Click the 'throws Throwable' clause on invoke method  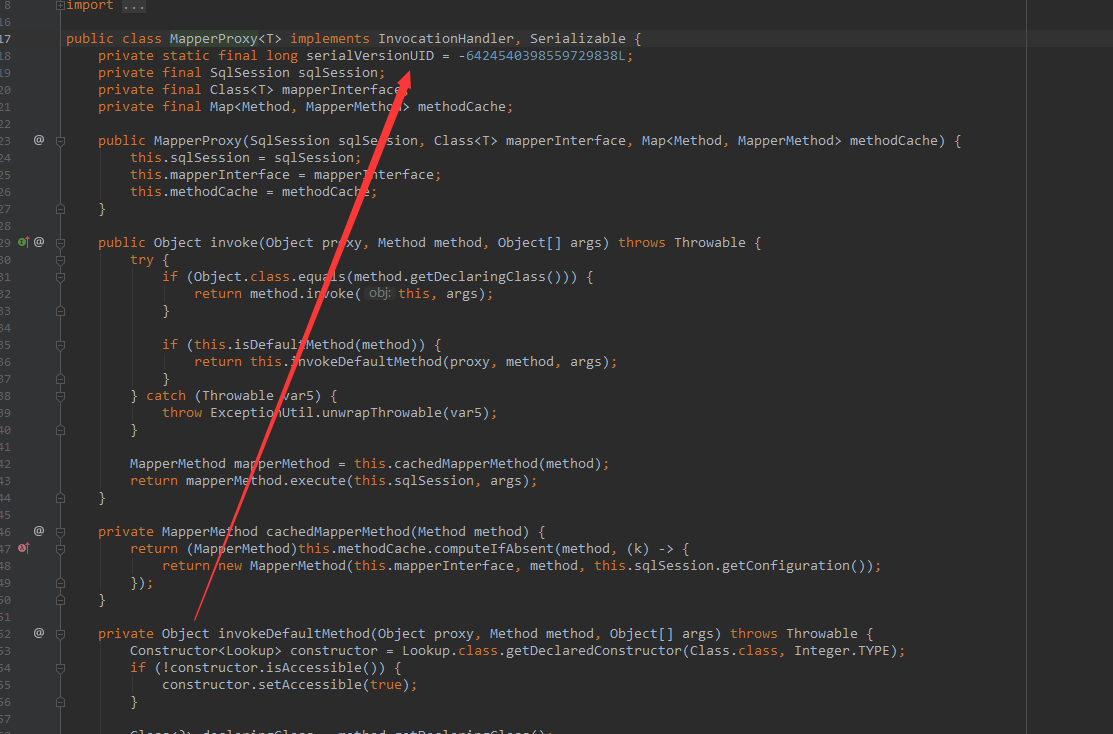(x=682, y=242)
